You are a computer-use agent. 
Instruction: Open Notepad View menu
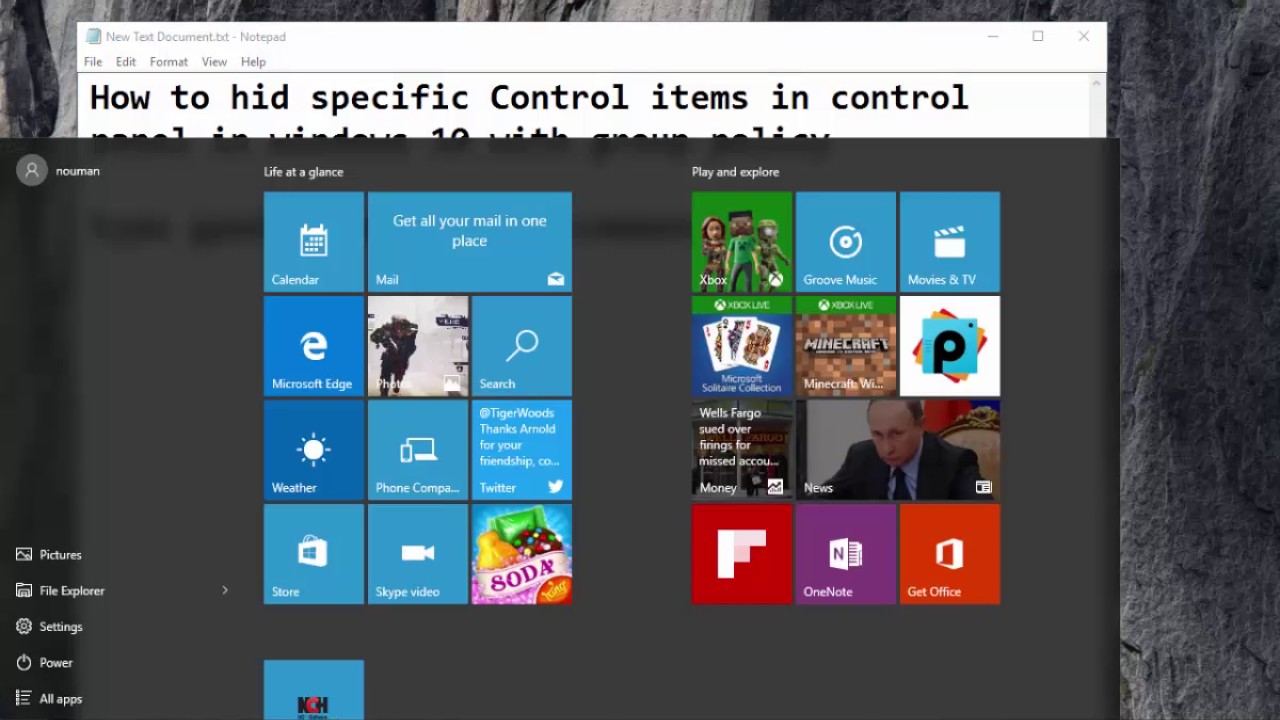214,62
